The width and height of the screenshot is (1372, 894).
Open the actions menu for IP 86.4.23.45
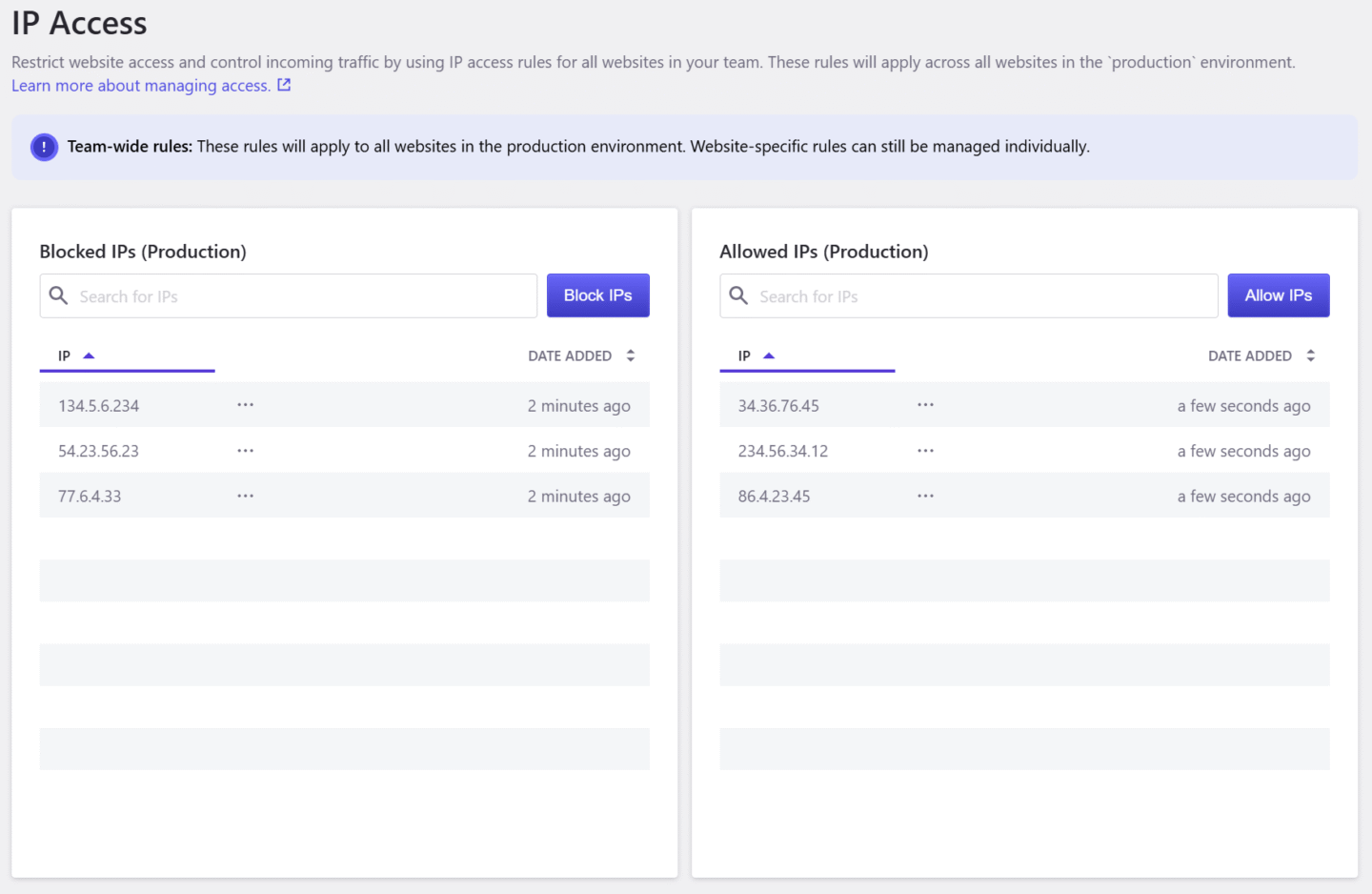[x=925, y=495]
